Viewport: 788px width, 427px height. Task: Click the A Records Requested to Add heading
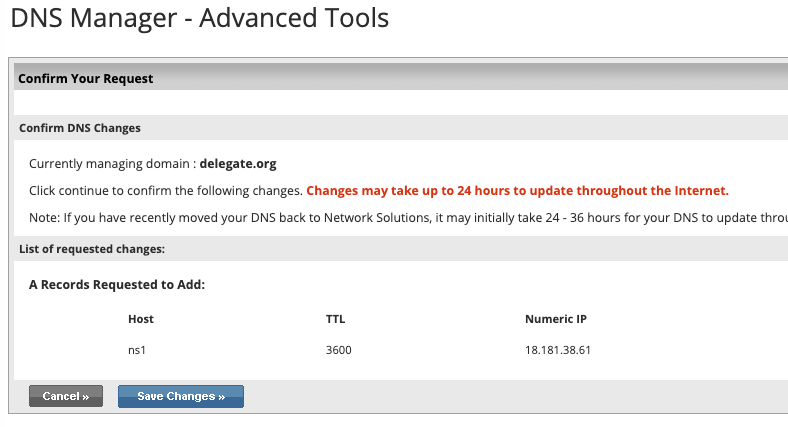click(117, 285)
